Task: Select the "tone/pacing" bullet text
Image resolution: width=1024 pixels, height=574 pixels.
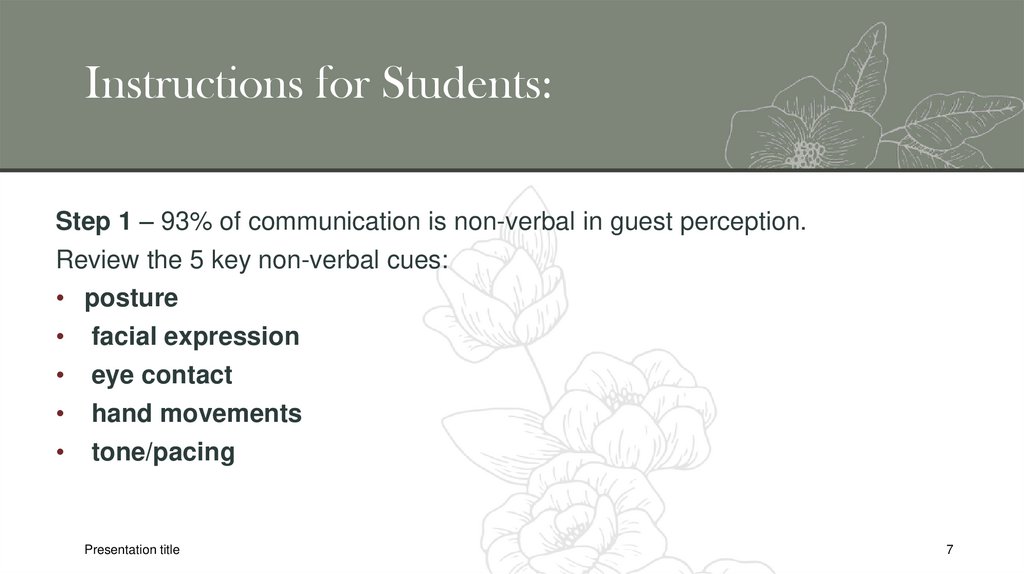Action: (x=163, y=452)
